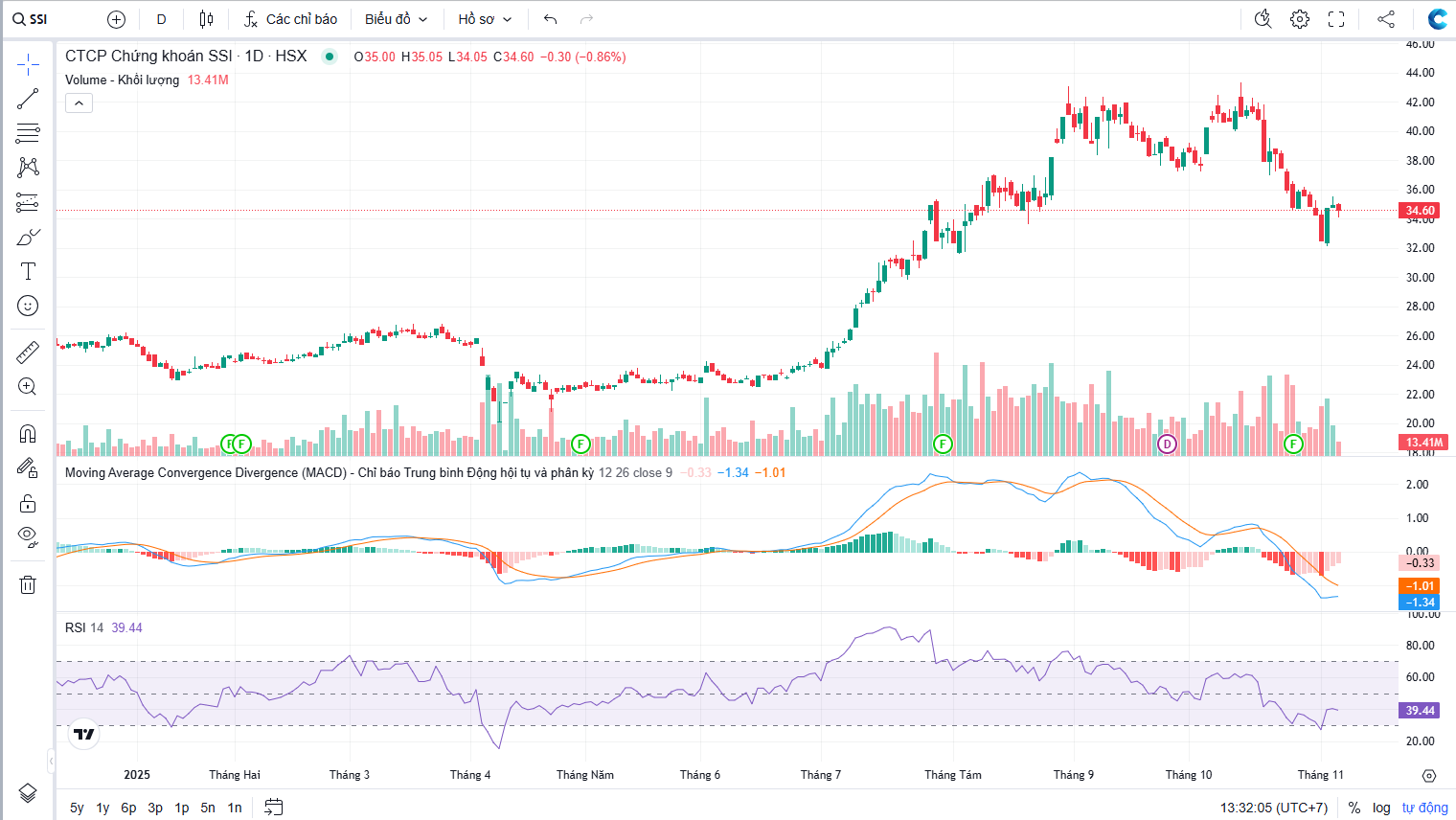Image resolution: width=1456 pixels, height=820 pixels.
Task: Choose the text annotation tool
Action: (28, 271)
